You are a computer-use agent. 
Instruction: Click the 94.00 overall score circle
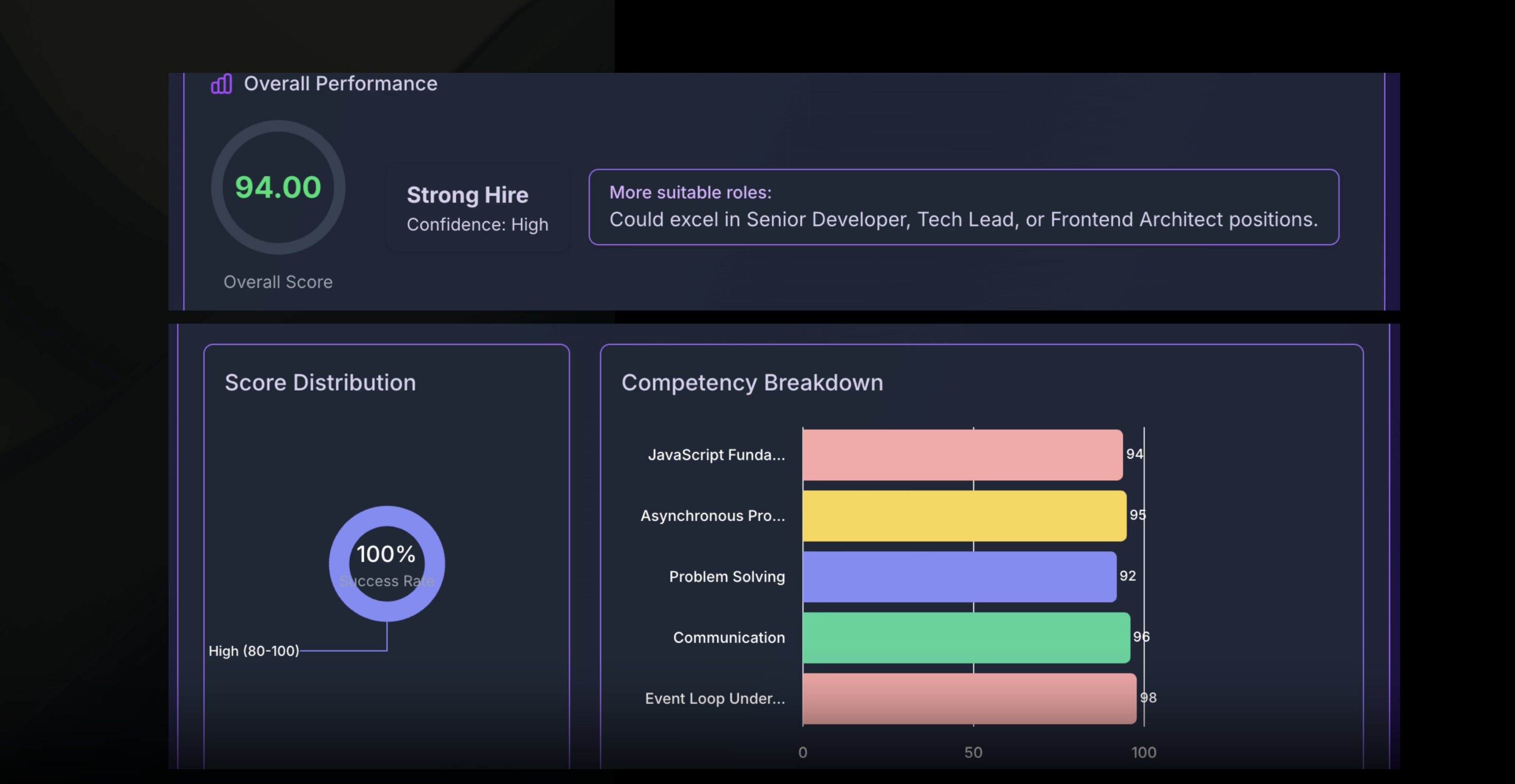278,187
